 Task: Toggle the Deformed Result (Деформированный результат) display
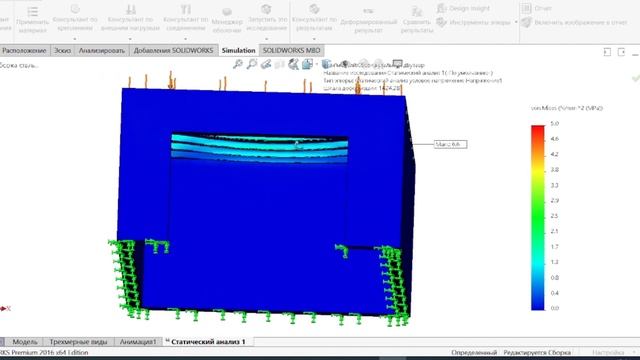coord(368,20)
